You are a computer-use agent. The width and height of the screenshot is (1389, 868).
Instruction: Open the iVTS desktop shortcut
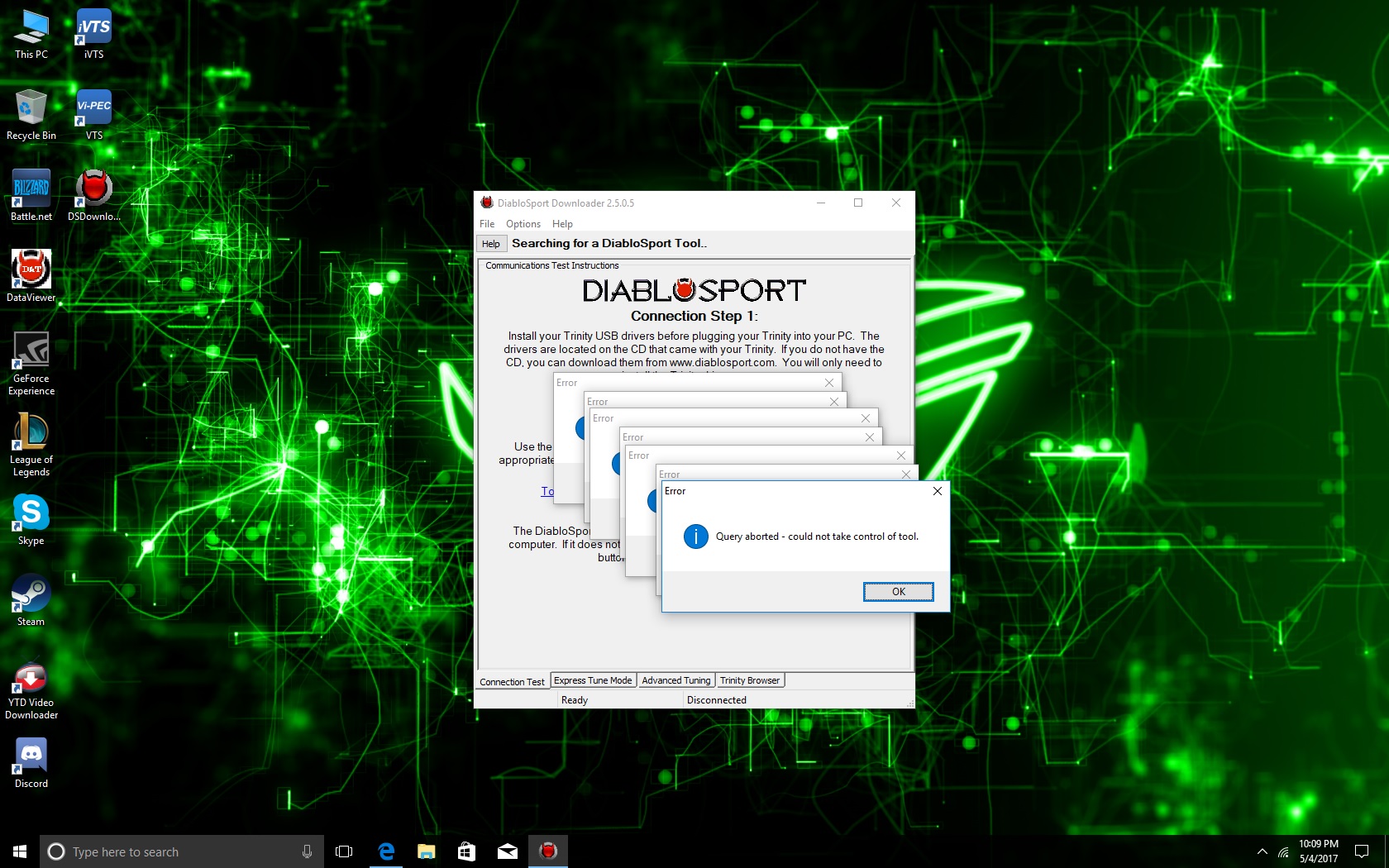(93, 34)
